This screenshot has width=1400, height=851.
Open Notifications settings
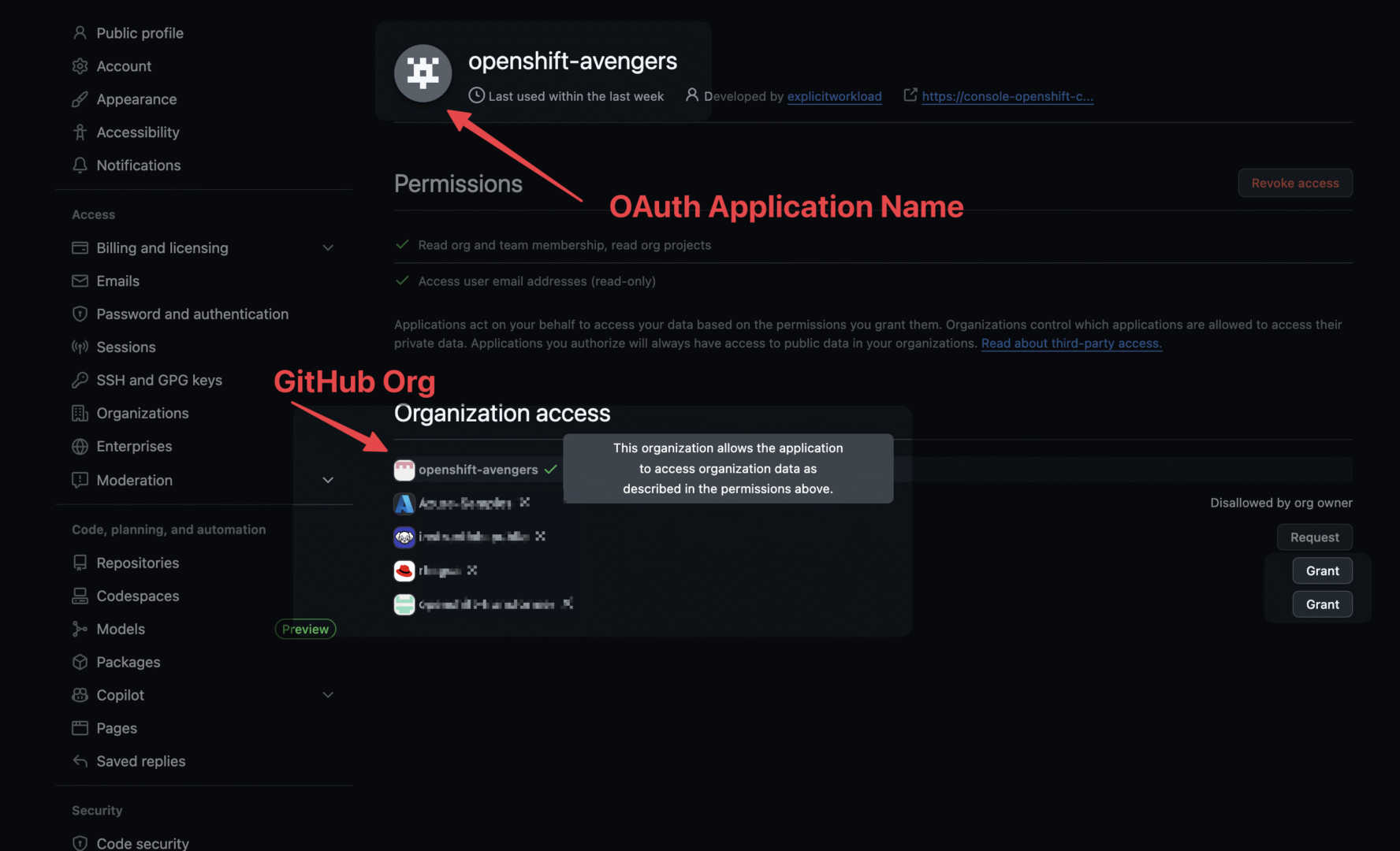coord(138,165)
